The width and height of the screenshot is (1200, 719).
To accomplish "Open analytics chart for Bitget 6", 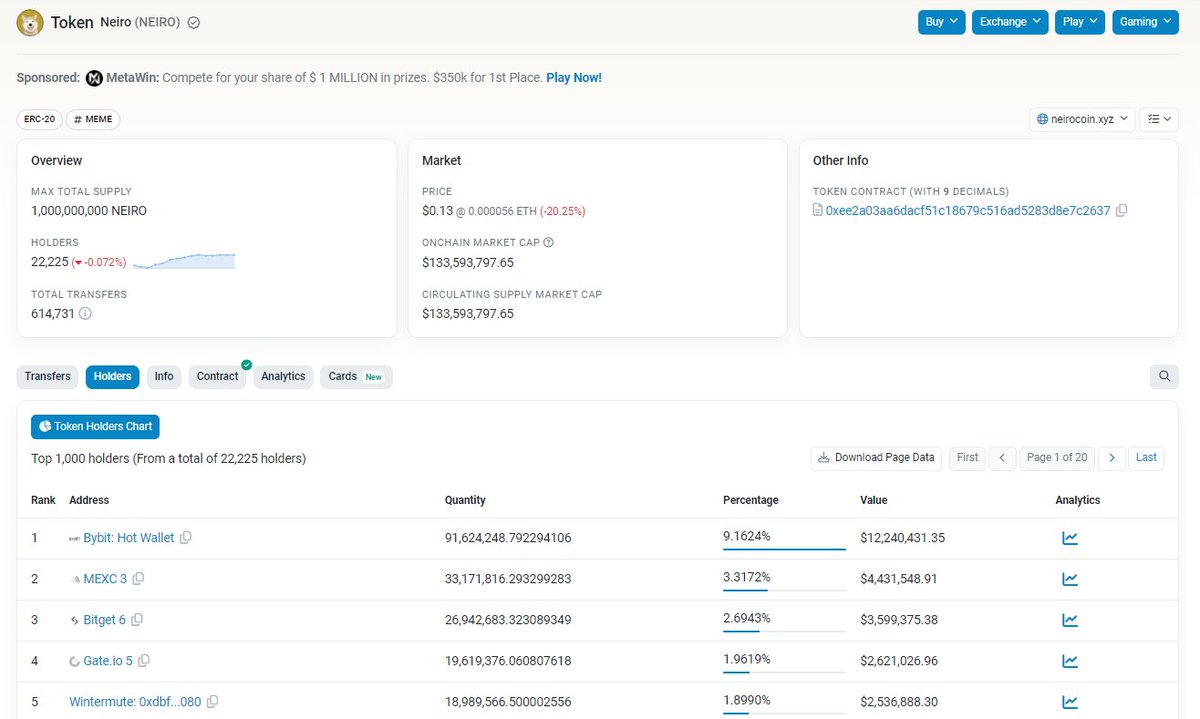I will (x=1070, y=620).
